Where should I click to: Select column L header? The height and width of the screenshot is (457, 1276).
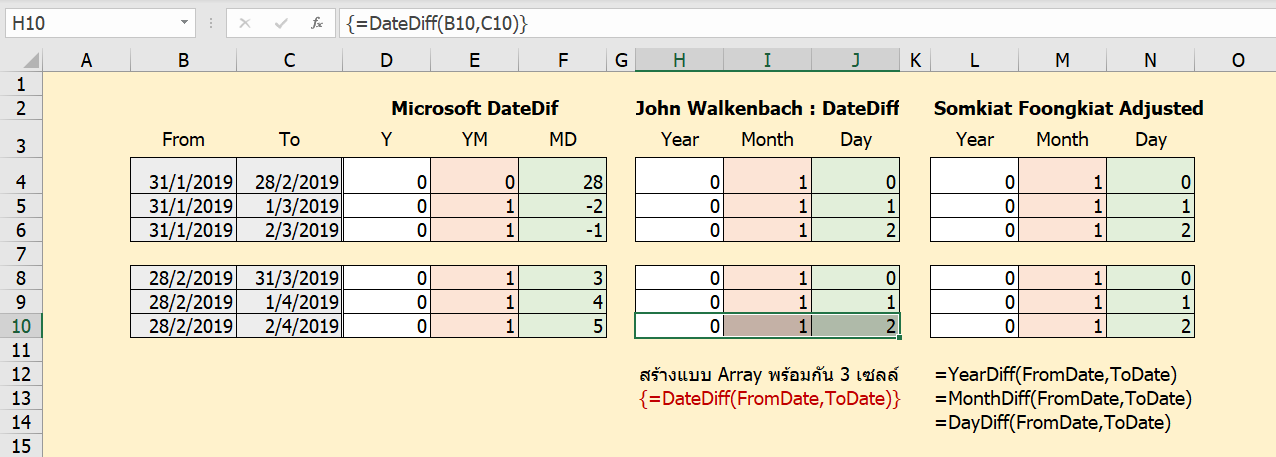tap(974, 61)
